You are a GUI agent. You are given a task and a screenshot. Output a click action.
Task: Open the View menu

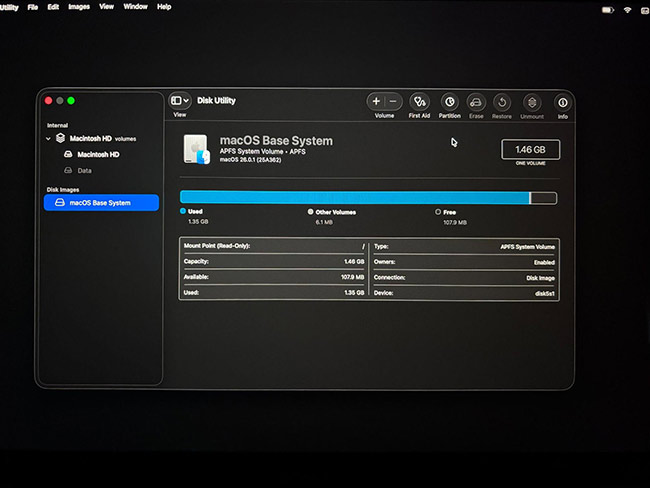click(107, 7)
